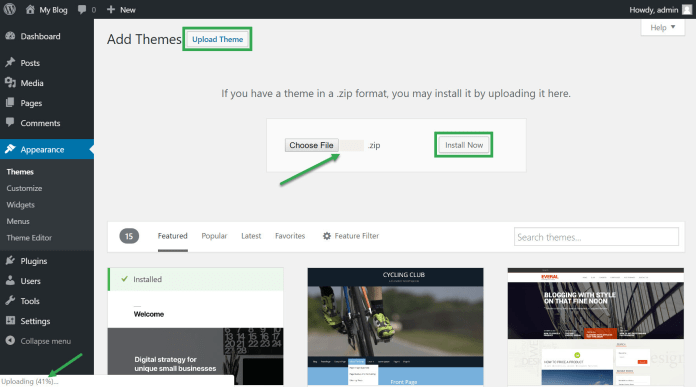Screen dimensions: 696x387
Task: Open the Users icon in sidebar
Action: tap(10, 280)
